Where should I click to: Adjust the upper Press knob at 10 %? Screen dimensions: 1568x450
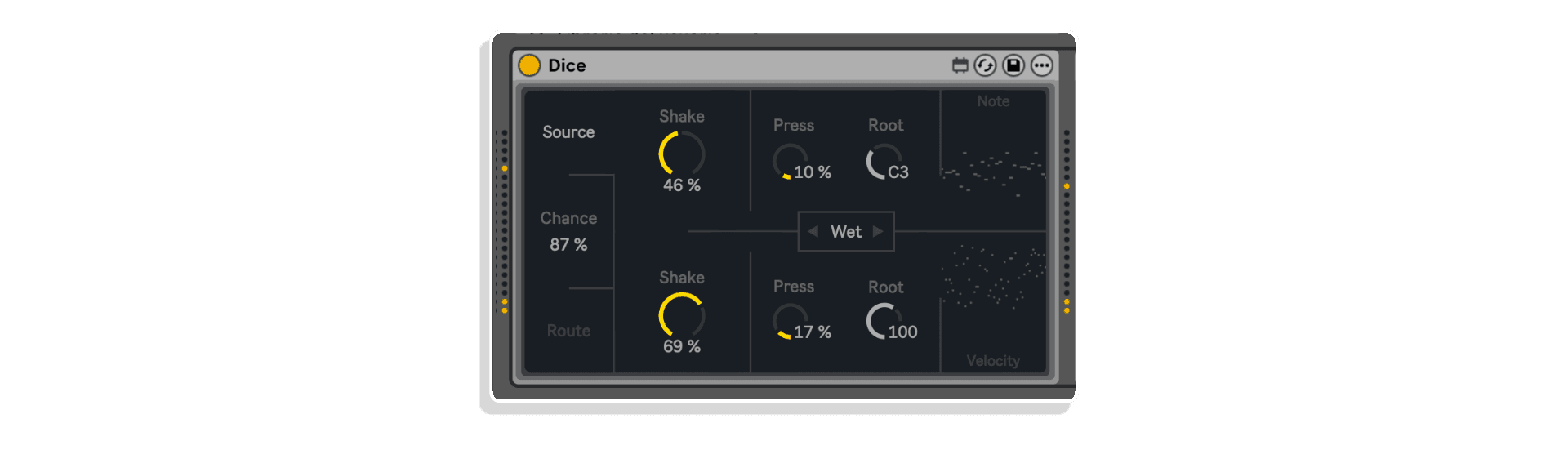point(790,162)
